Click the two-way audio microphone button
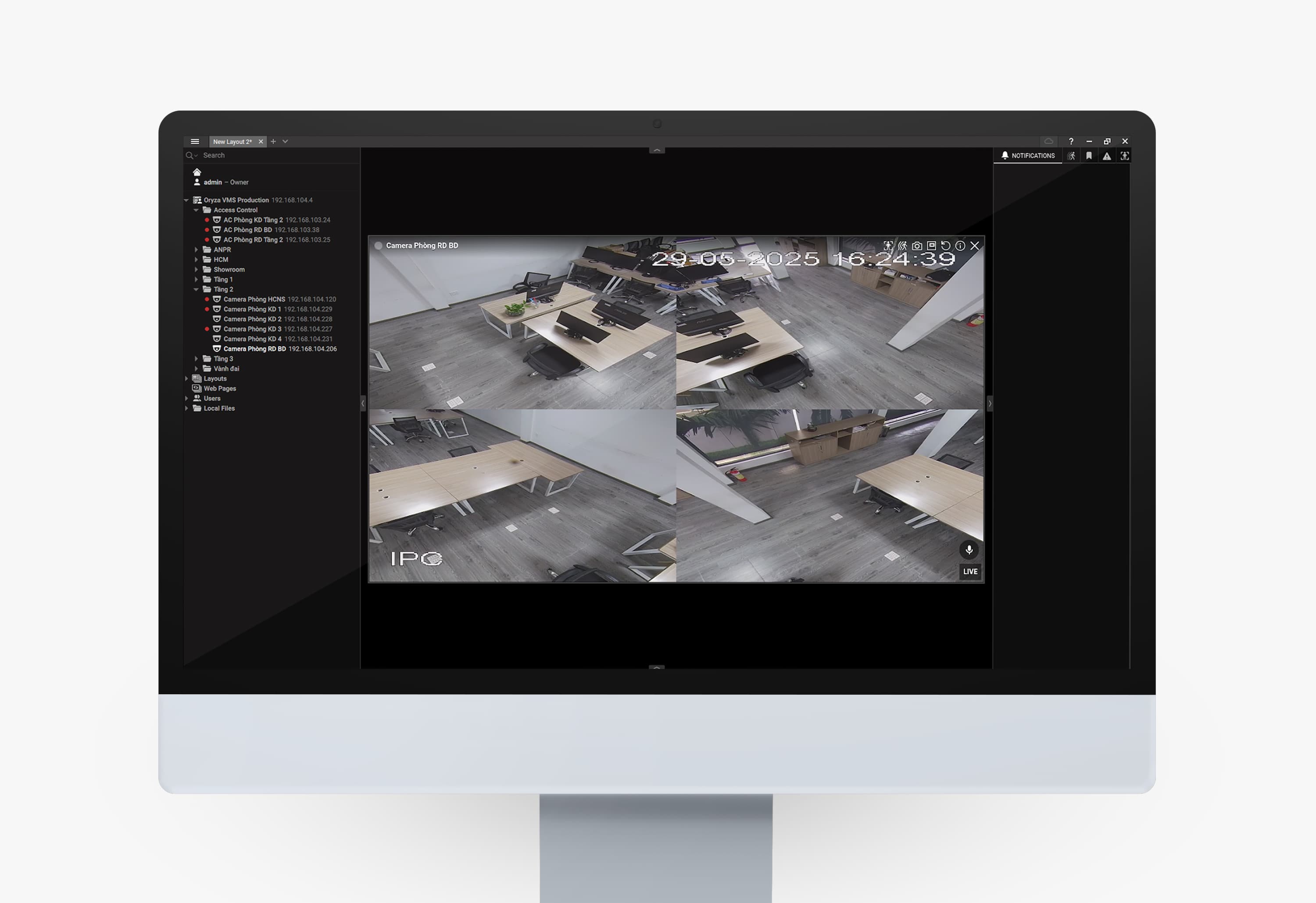Screen dimensions: 1316x903 click(969, 550)
